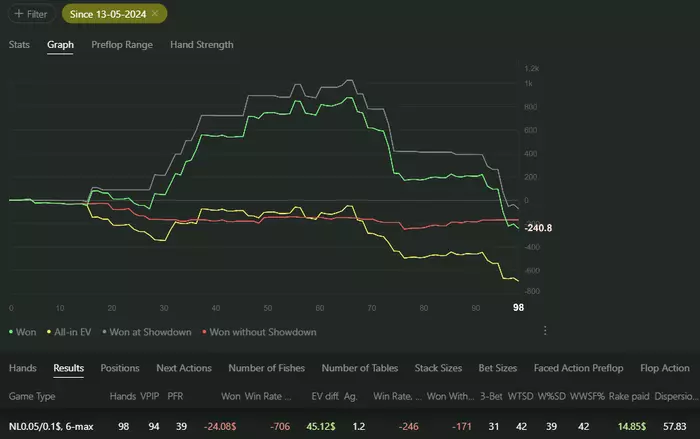Toggle Won without Showdown legend entry
This screenshot has height=439, width=700.
pyautogui.click(x=260, y=331)
